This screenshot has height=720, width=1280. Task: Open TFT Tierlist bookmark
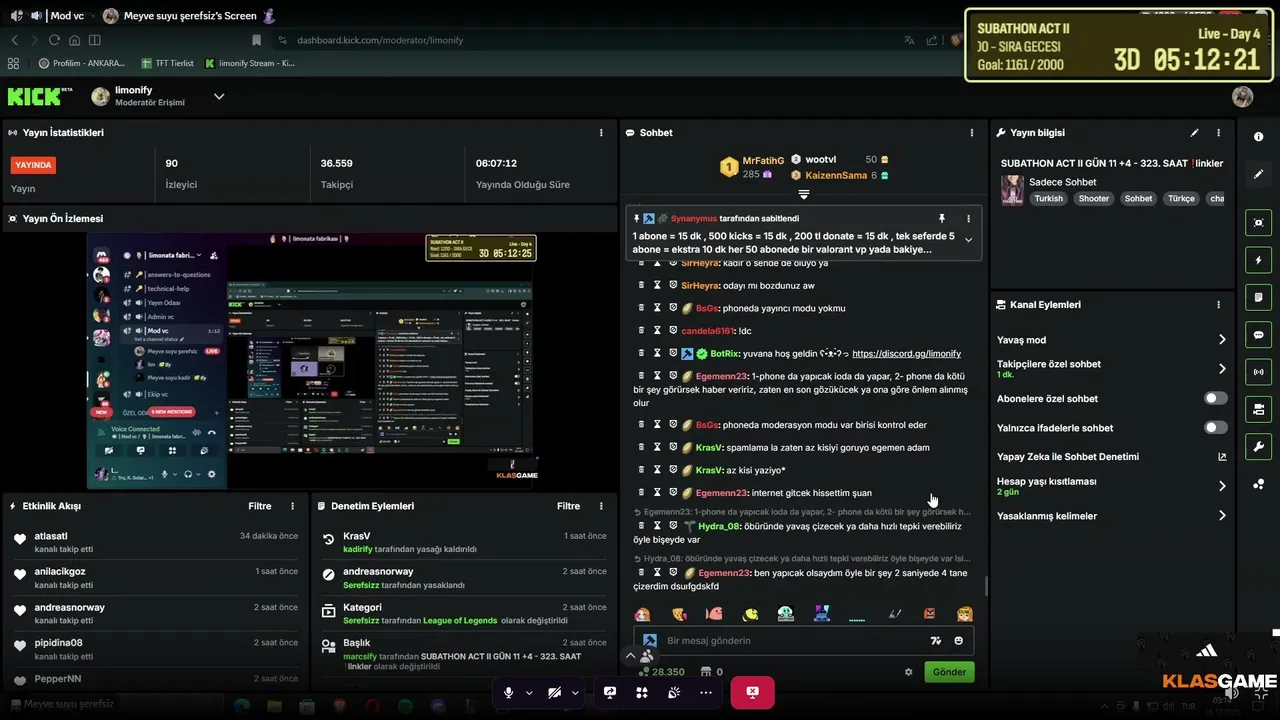pyautogui.click(x=168, y=63)
